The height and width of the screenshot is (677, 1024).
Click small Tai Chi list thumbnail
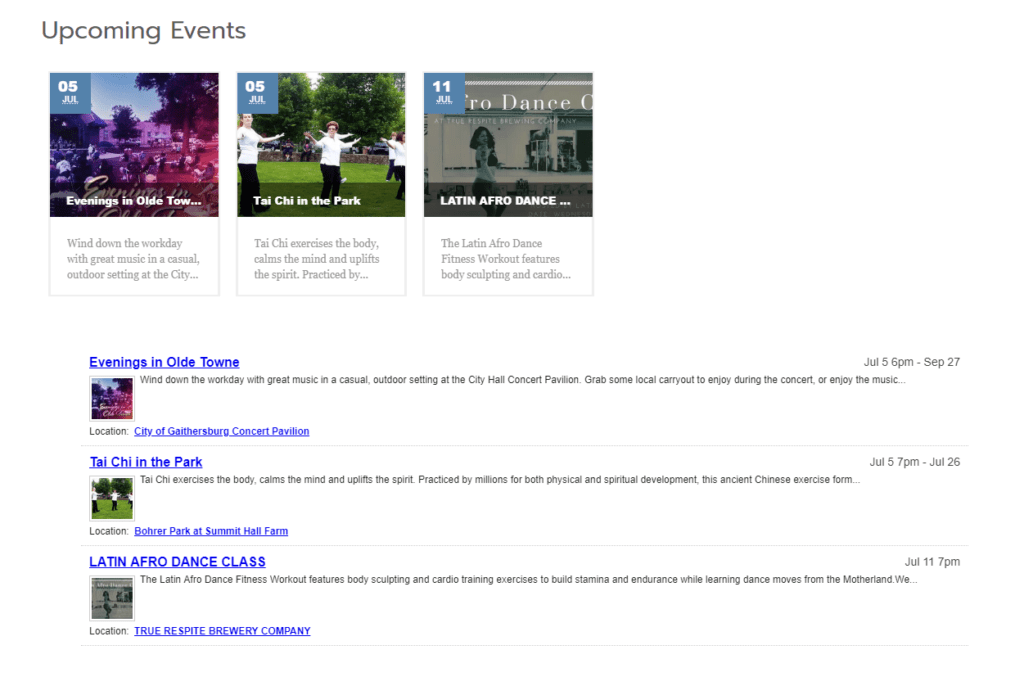pyautogui.click(x=112, y=498)
